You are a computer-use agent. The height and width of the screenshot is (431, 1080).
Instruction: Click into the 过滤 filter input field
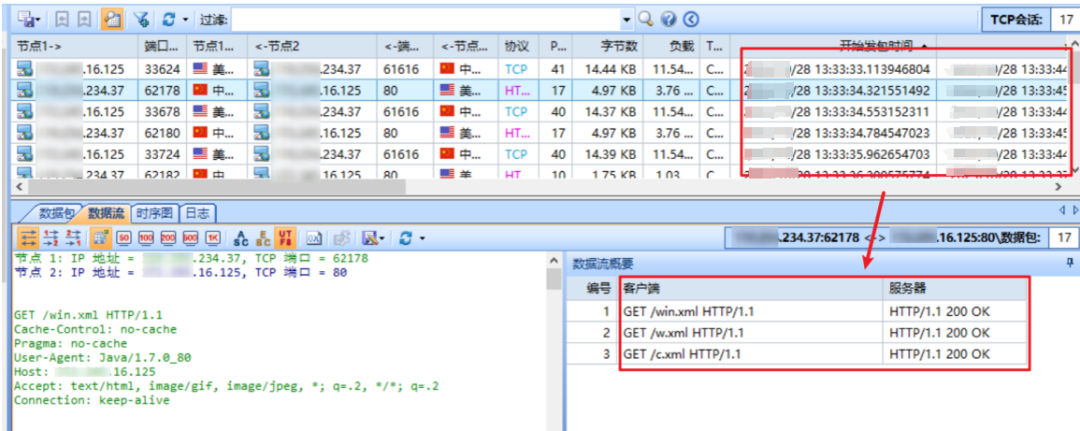(426, 19)
